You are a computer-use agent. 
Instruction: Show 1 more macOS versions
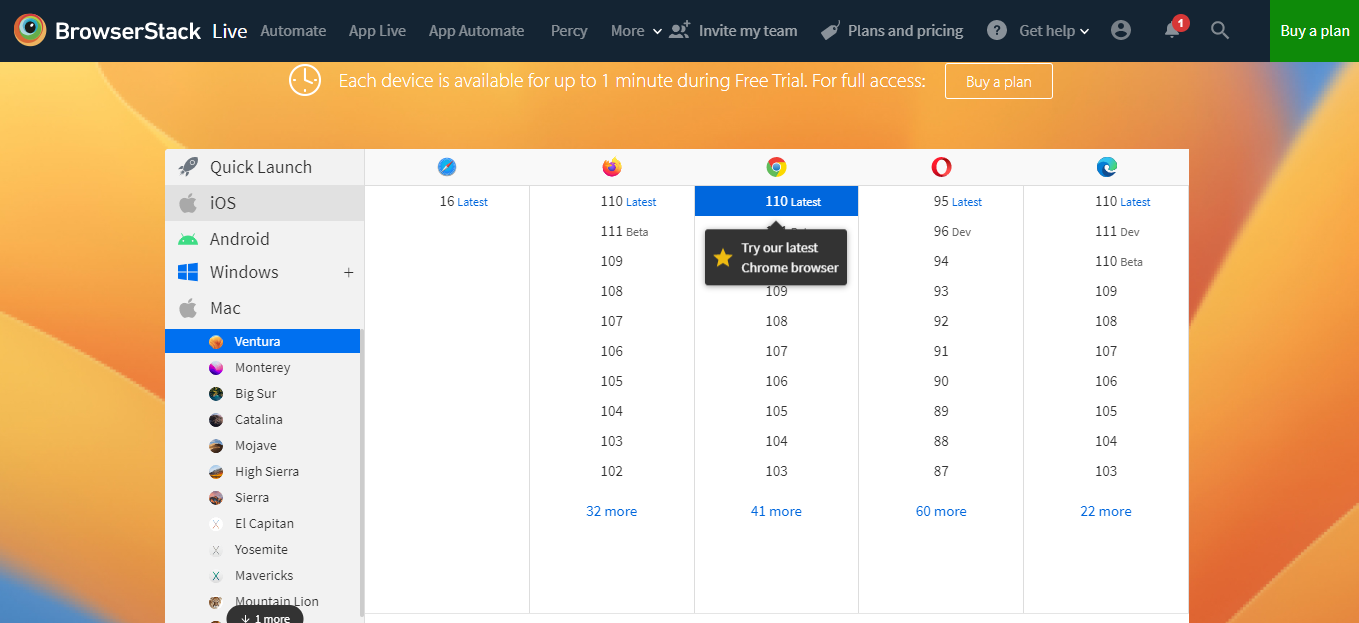click(265, 617)
